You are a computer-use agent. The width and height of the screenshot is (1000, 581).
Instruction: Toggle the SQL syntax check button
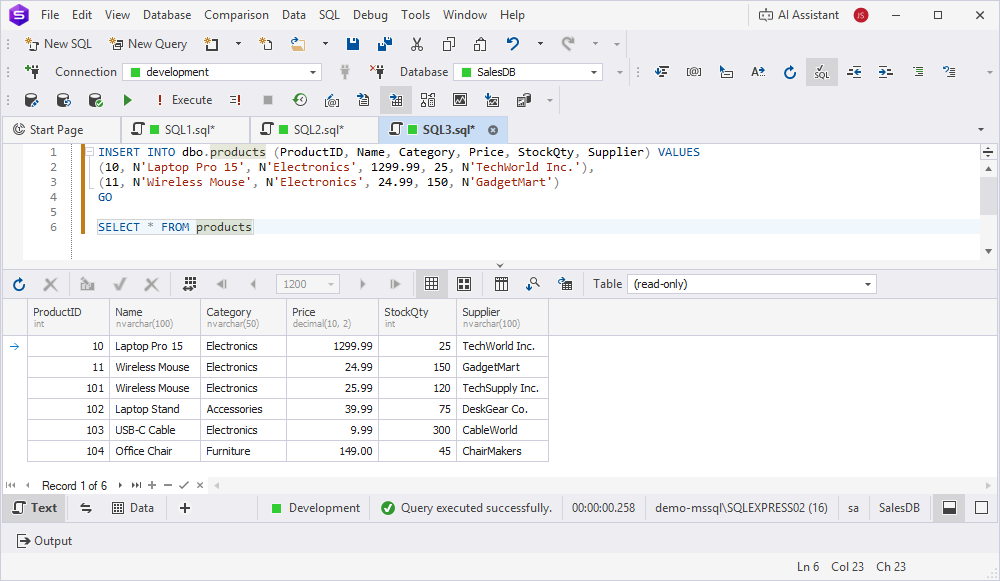821,72
